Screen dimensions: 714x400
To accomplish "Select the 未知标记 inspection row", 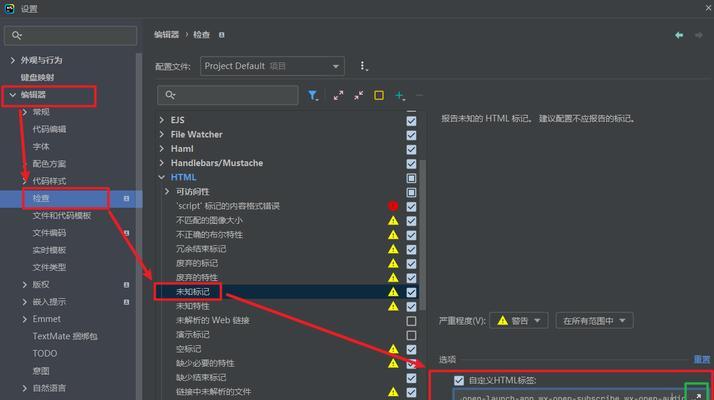I will [289, 292].
